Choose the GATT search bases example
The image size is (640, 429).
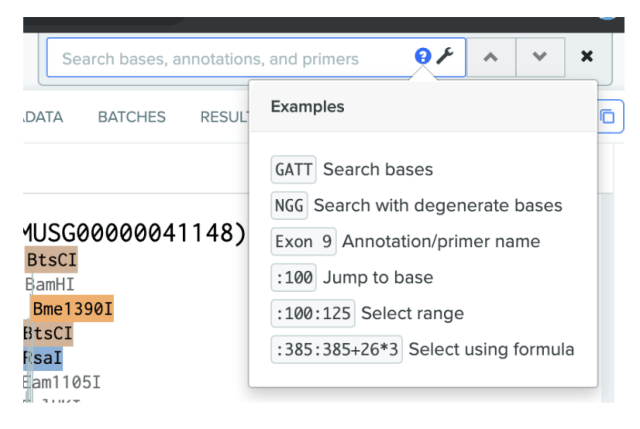[x=293, y=170]
